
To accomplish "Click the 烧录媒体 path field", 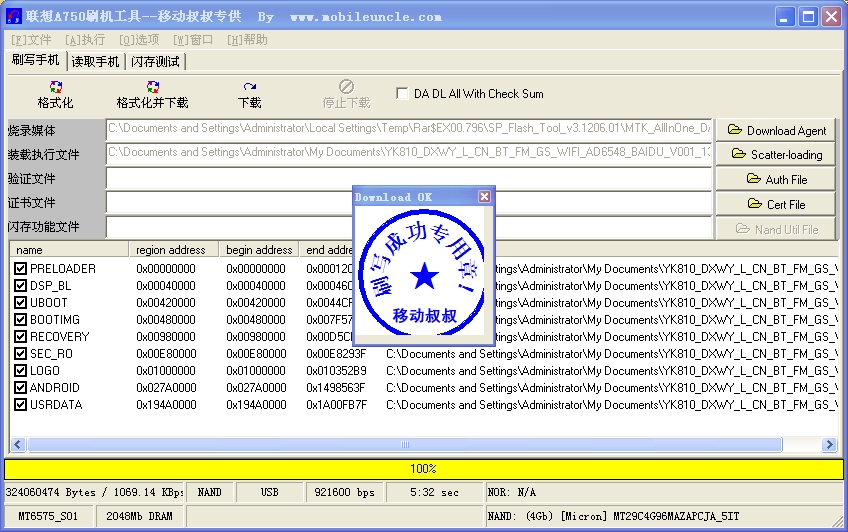I will point(409,129).
